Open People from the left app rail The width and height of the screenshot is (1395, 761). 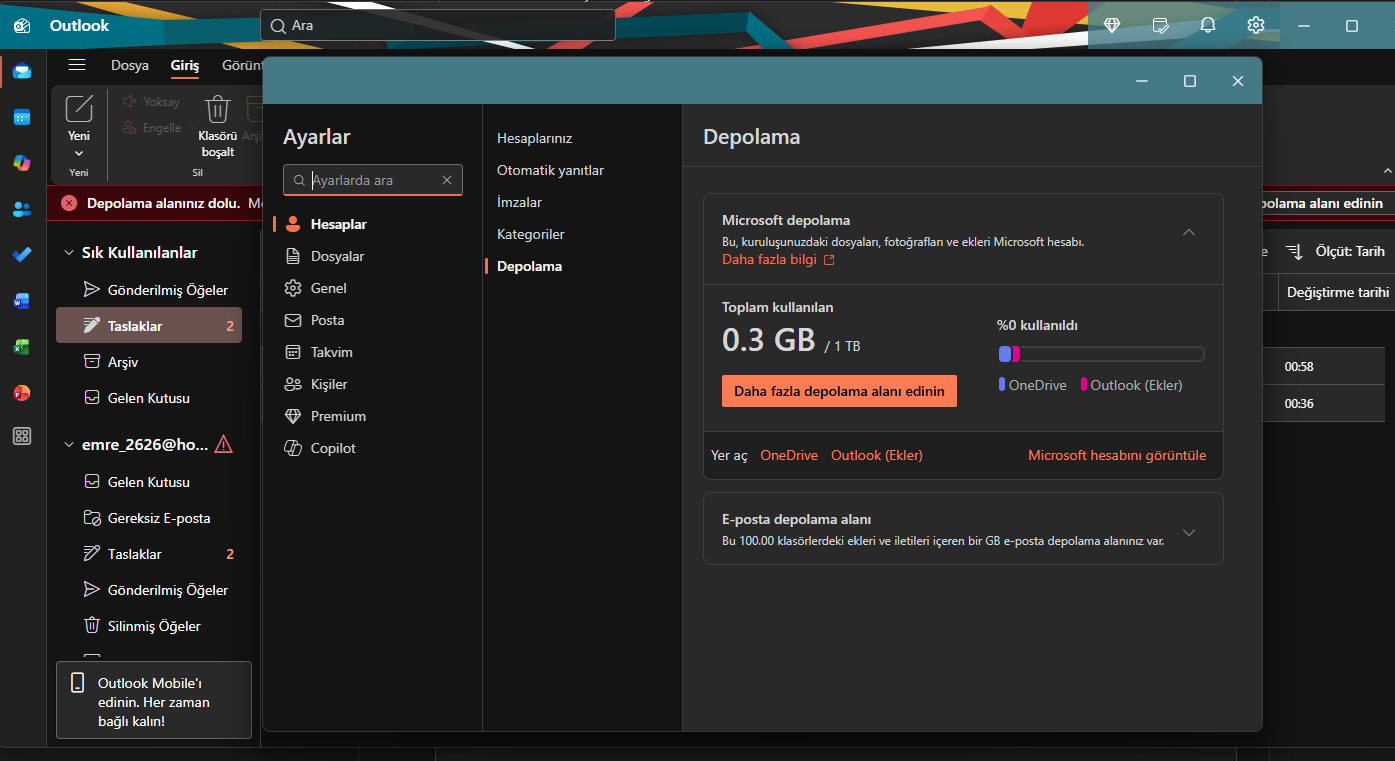(x=22, y=209)
